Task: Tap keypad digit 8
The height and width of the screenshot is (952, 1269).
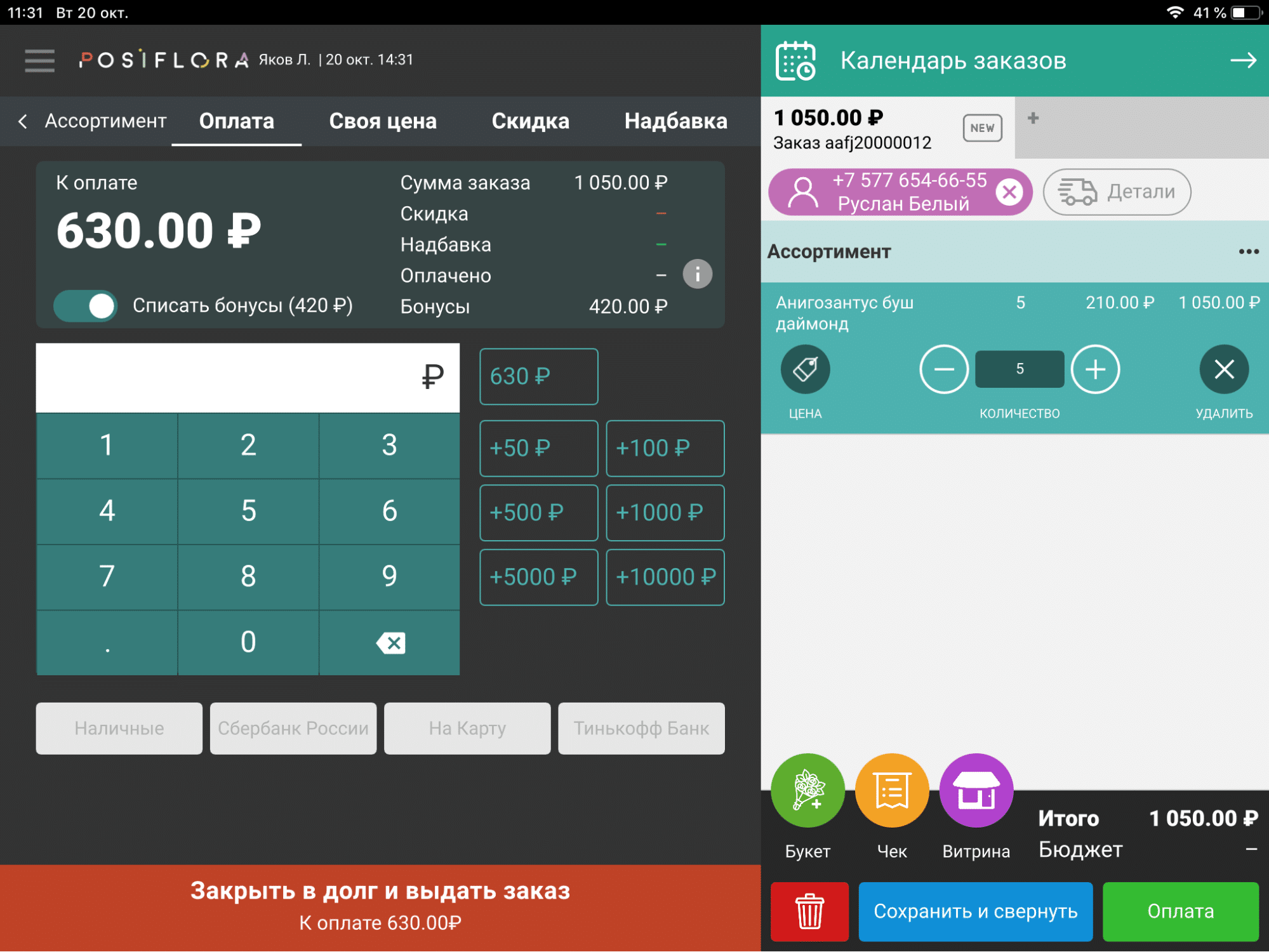Action: [x=248, y=577]
